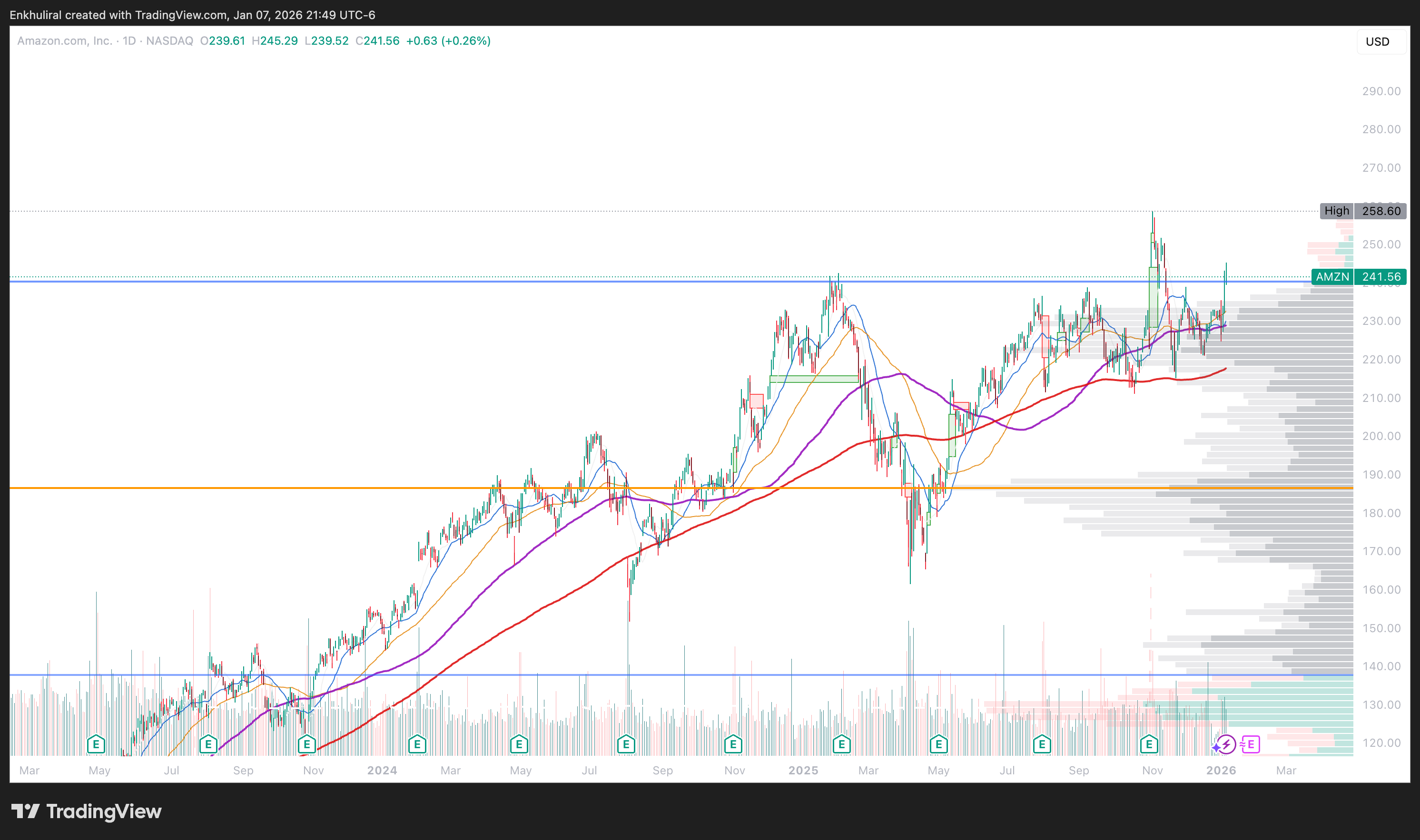Click the Amazon.com, Inc. symbol title
Image resolution: width=1420 pixels, height=840 pixels.
click(65, 41)
